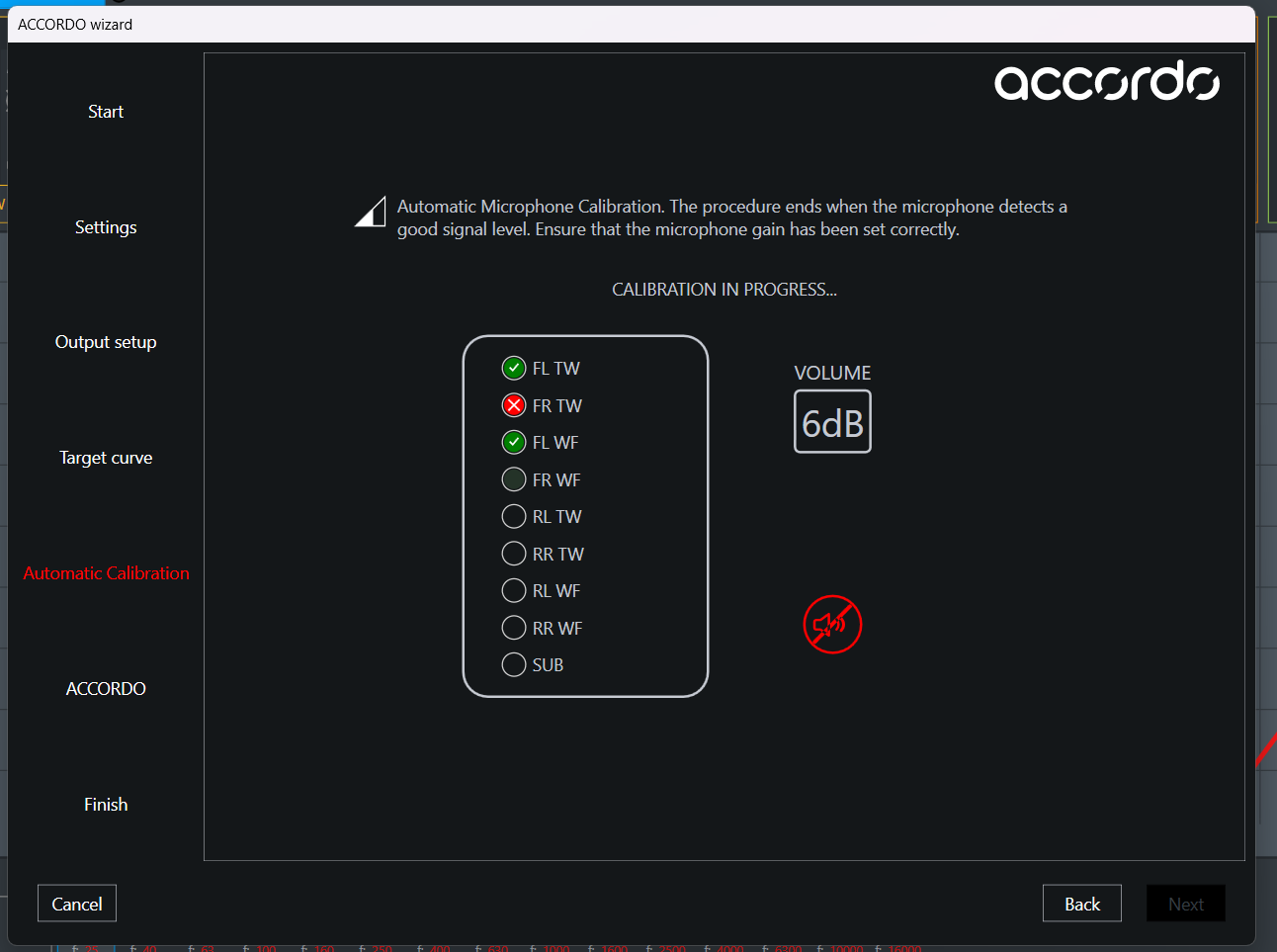Click the accordo logo
Viewport: 1277px width, 952px height.
1106,83
